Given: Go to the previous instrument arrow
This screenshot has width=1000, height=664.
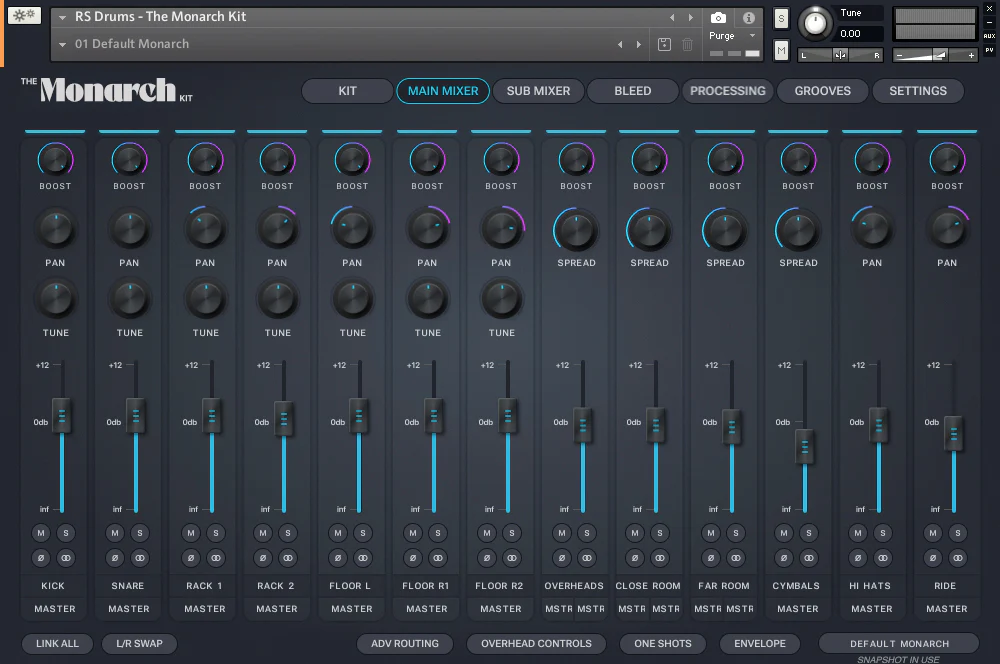Looking at the screenshot, I should 672,17.
